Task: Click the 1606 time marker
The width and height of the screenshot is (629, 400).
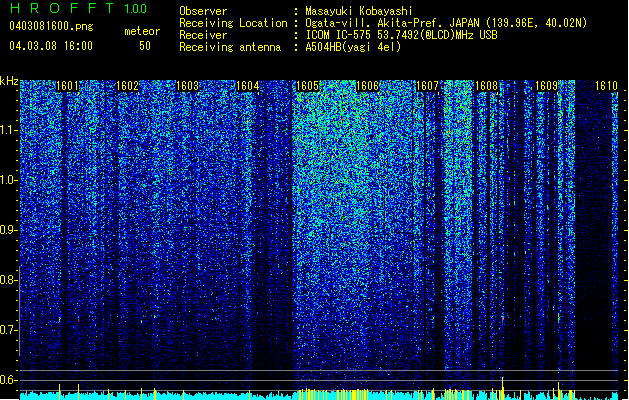Action: point(367,86)
